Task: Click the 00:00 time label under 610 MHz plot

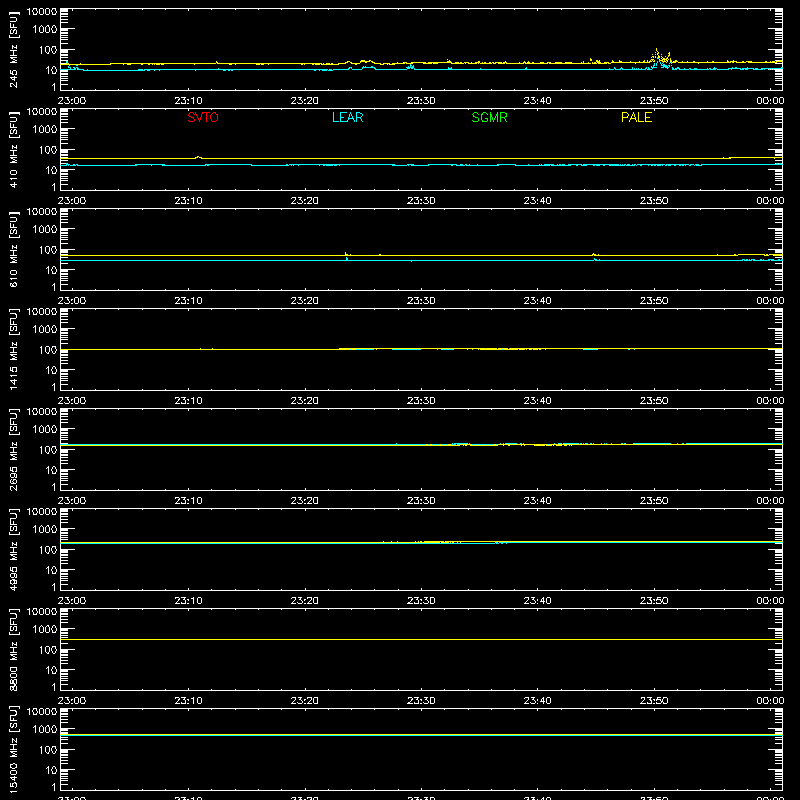Action: pos(770,301)
